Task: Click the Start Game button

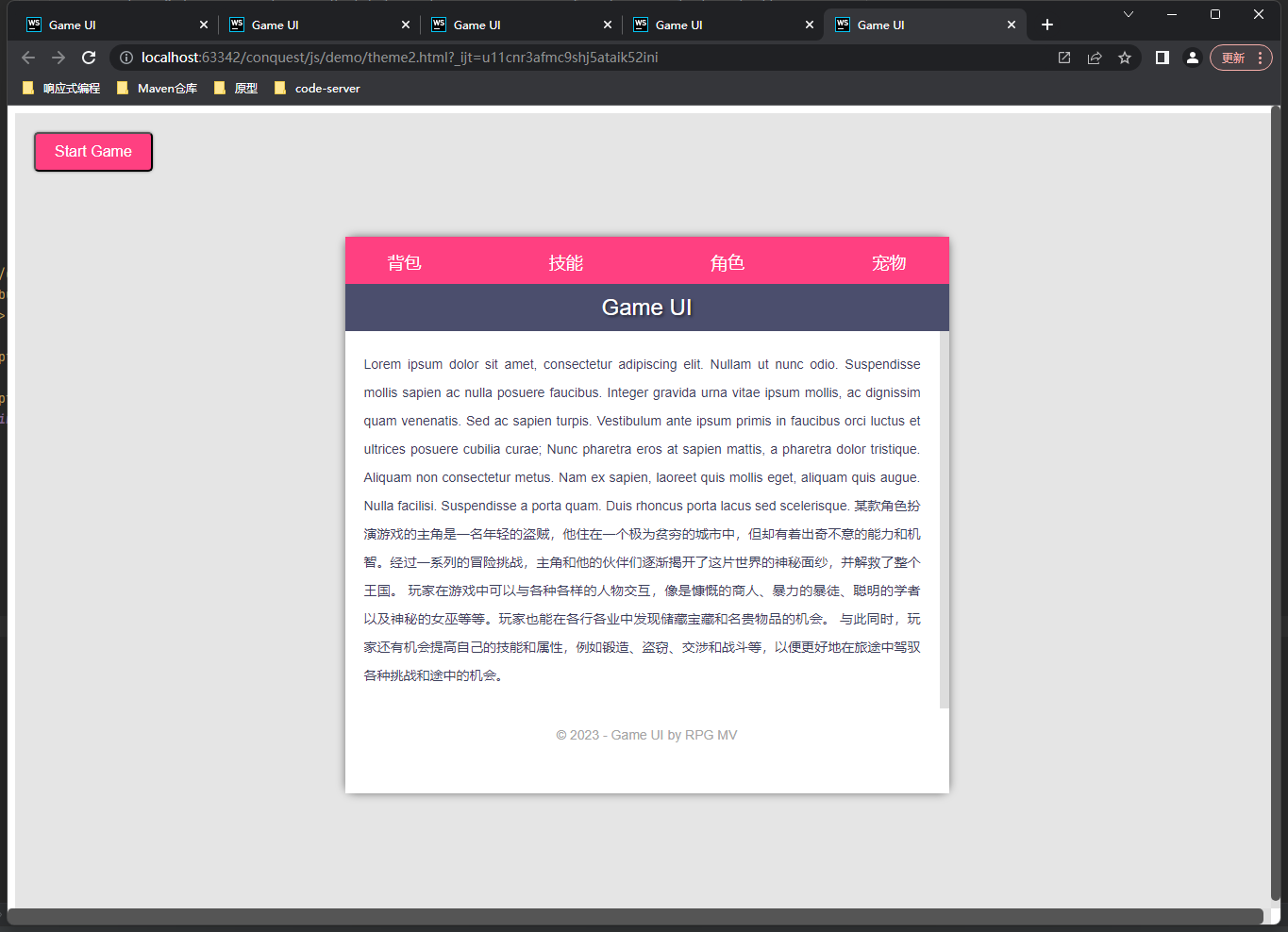Action: tap(93, 152)
